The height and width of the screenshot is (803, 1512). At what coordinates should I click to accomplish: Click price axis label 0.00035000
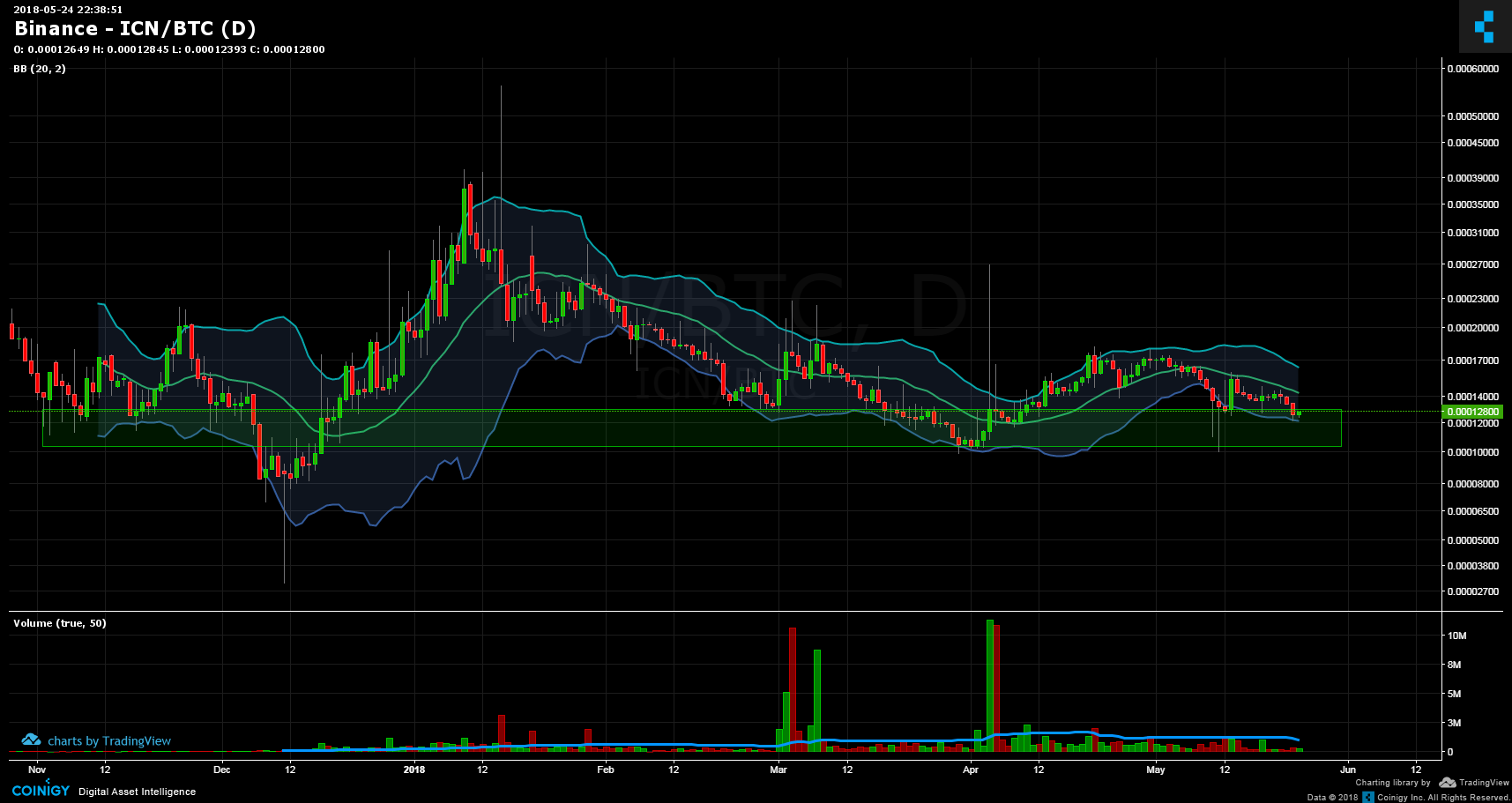(1472, 204)
